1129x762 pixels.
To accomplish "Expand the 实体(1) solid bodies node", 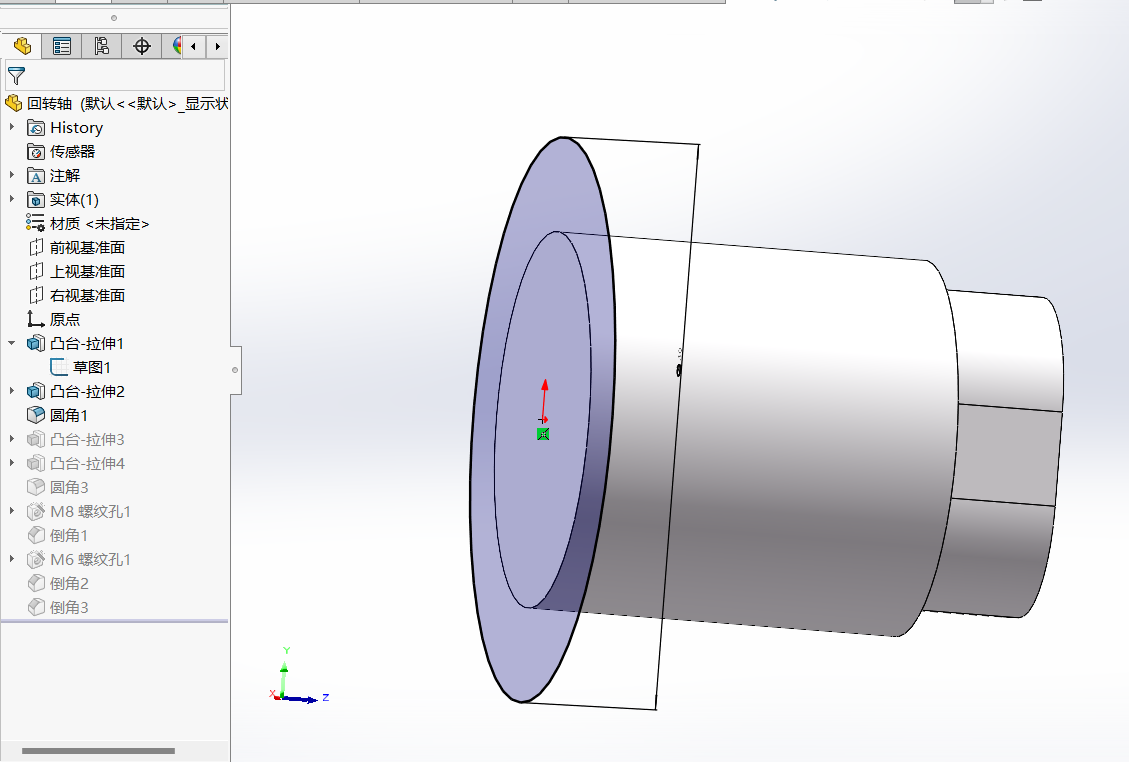I will [x=12, y=199].
